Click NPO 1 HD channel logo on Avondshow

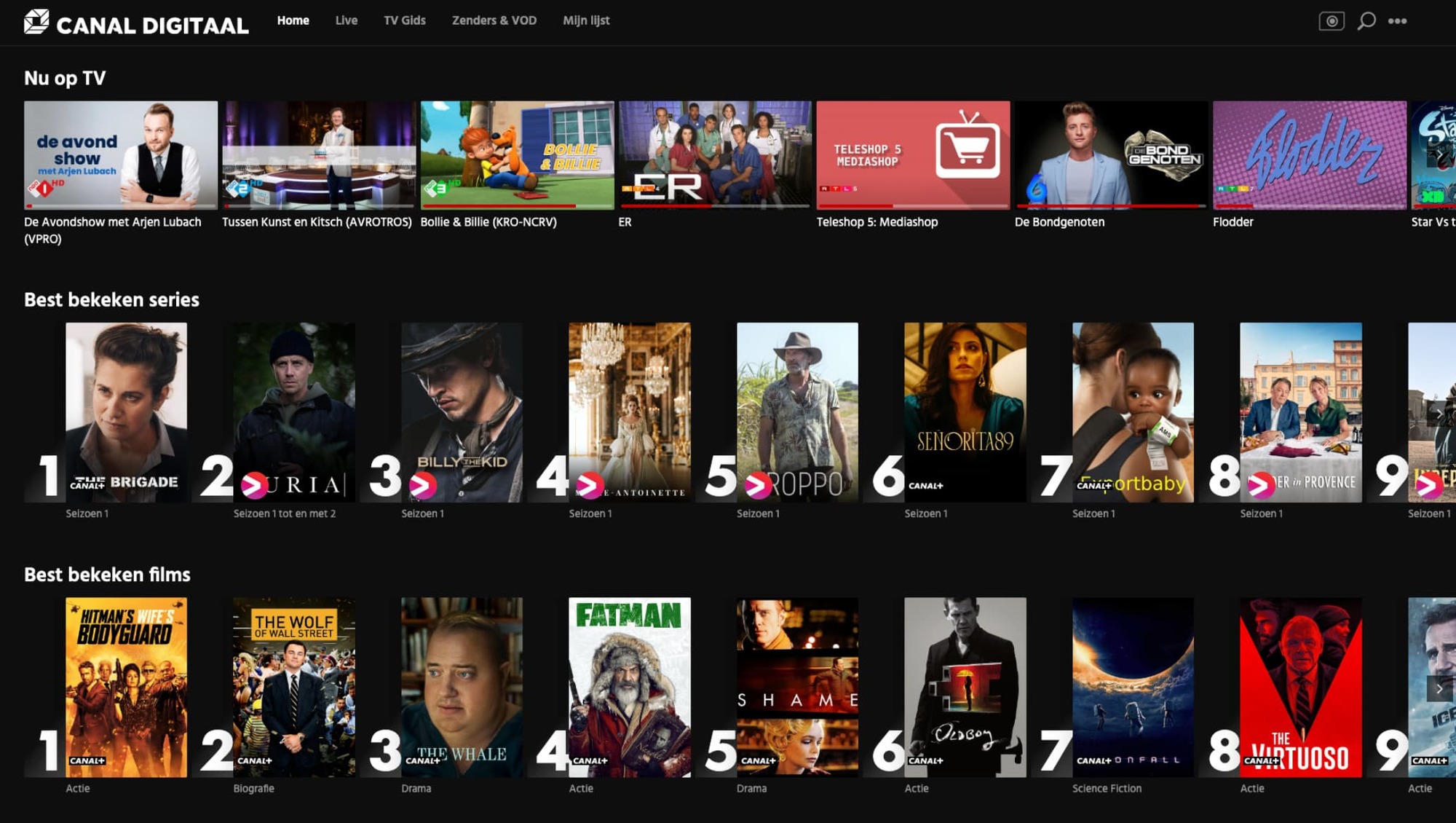(46, 187)
